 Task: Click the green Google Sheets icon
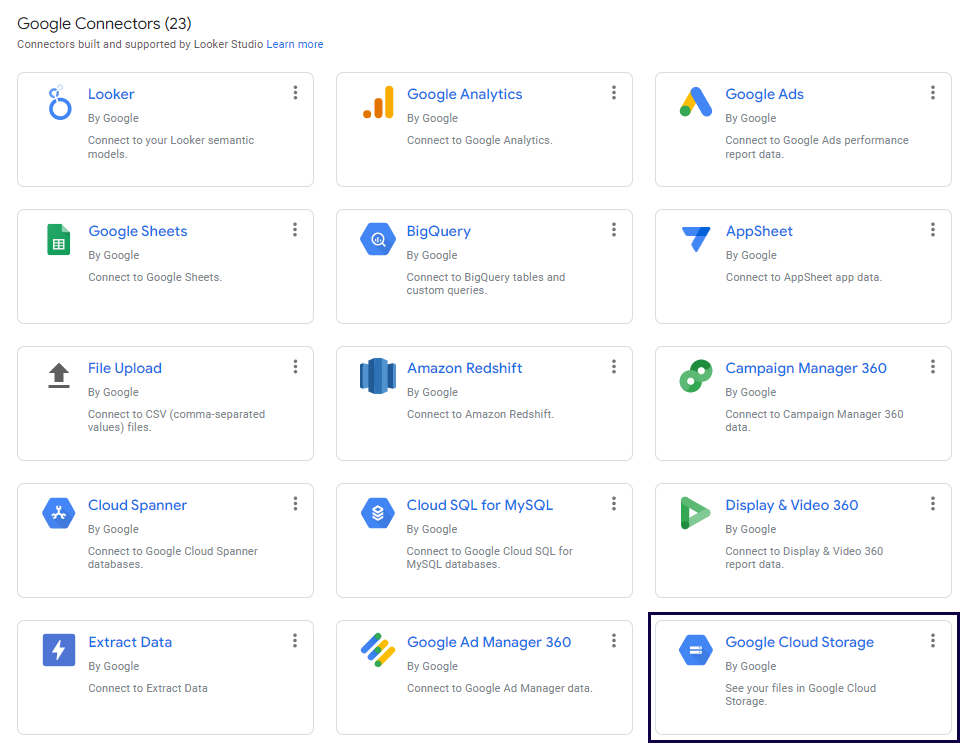(x=59, y=240)
